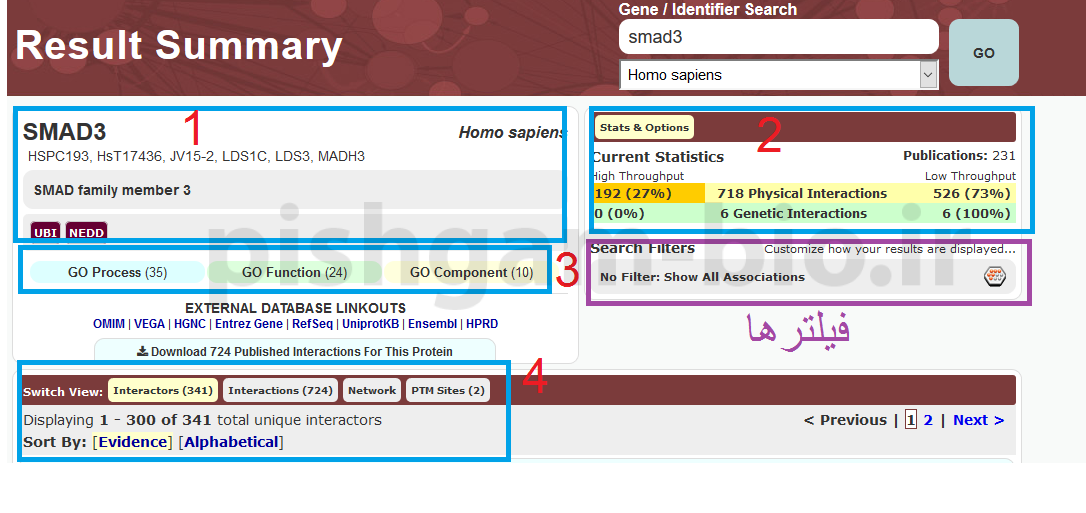Viewport: 1086px width, 513px height.
Task: Switch to Interactors (341) view
Action: click(x=162, y=390)
